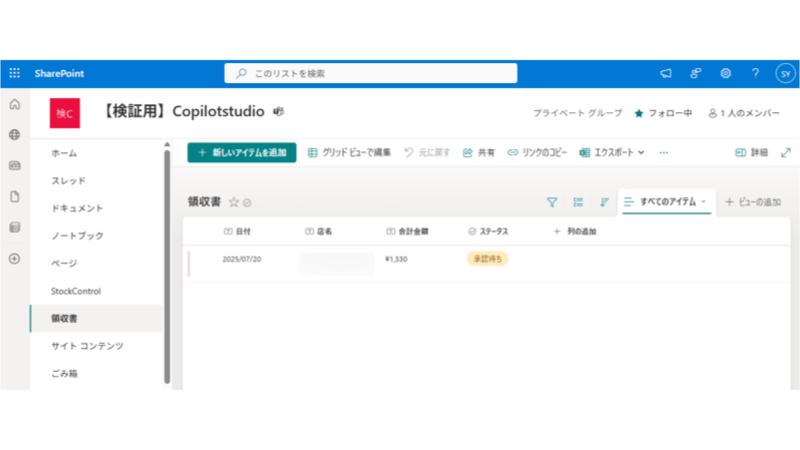800x450 pixels.
Task: Open ごみ箱 recycle bin link
Action: (x=64, y=373)
